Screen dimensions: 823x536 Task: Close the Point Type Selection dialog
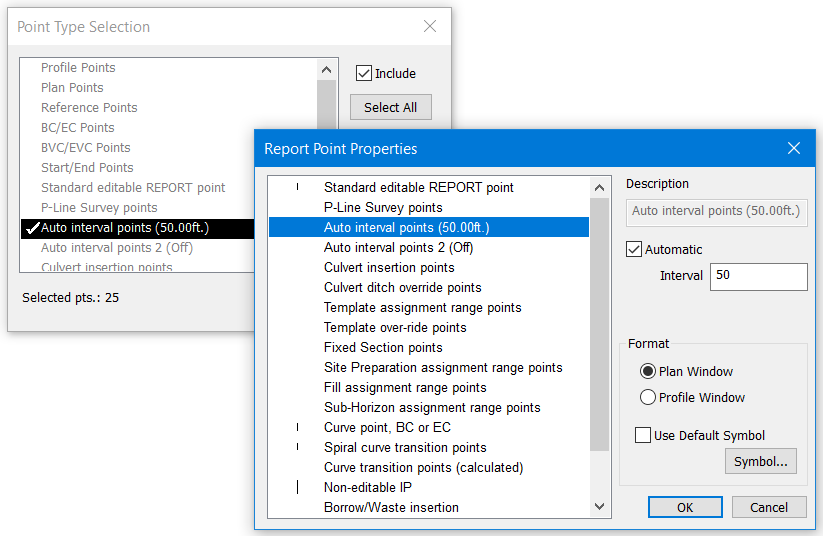click(x=430, y=27)
